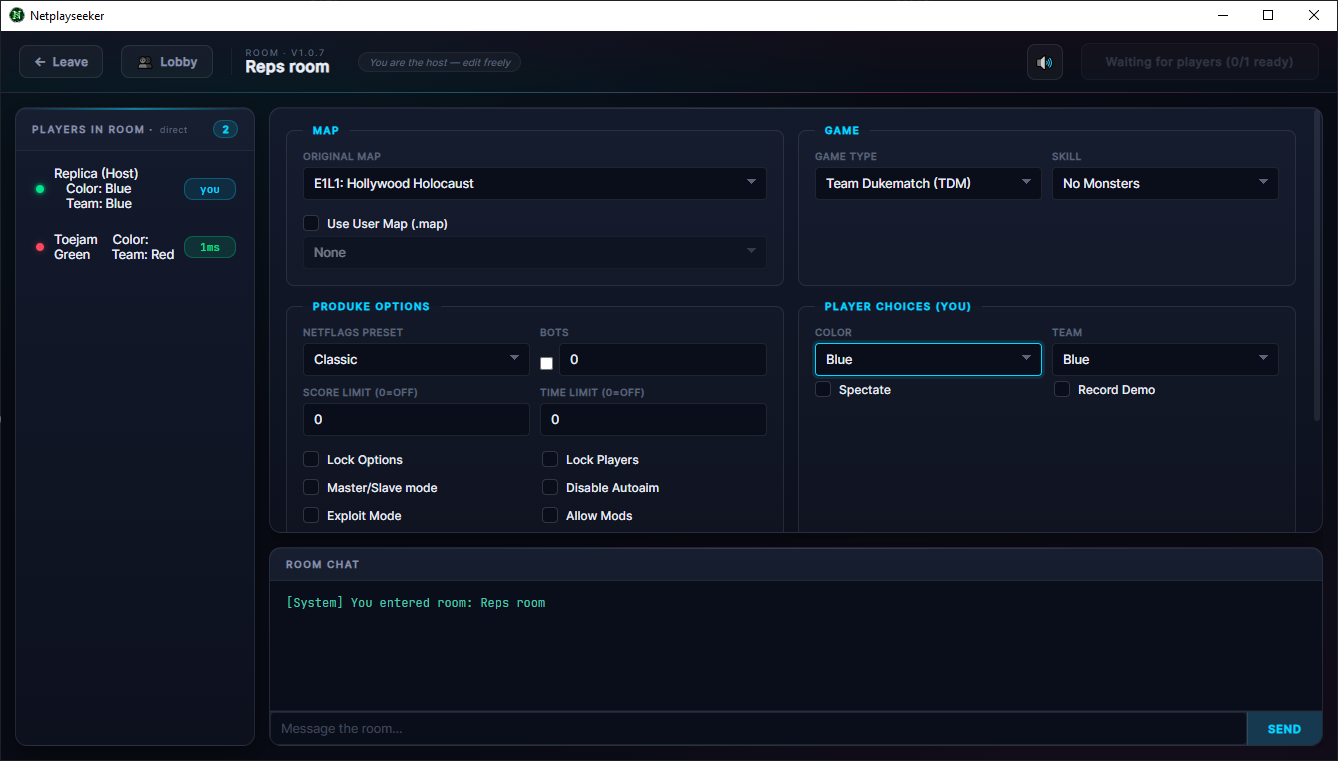
Task: Click the Players in Room heading
Action: [x=87, y=130]
